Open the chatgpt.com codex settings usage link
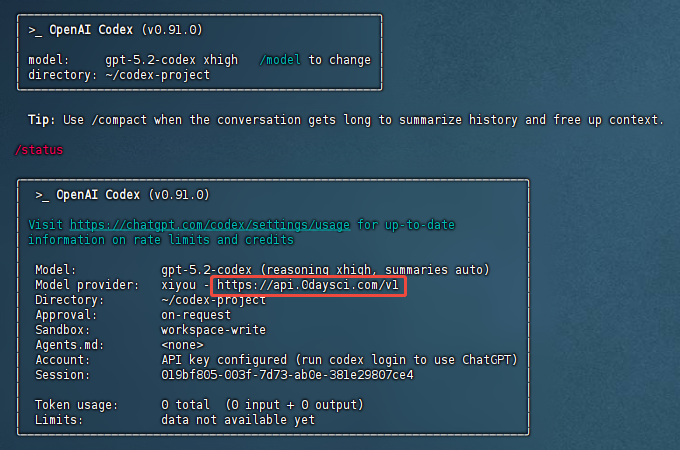680x450 pixels. point(210,225)
